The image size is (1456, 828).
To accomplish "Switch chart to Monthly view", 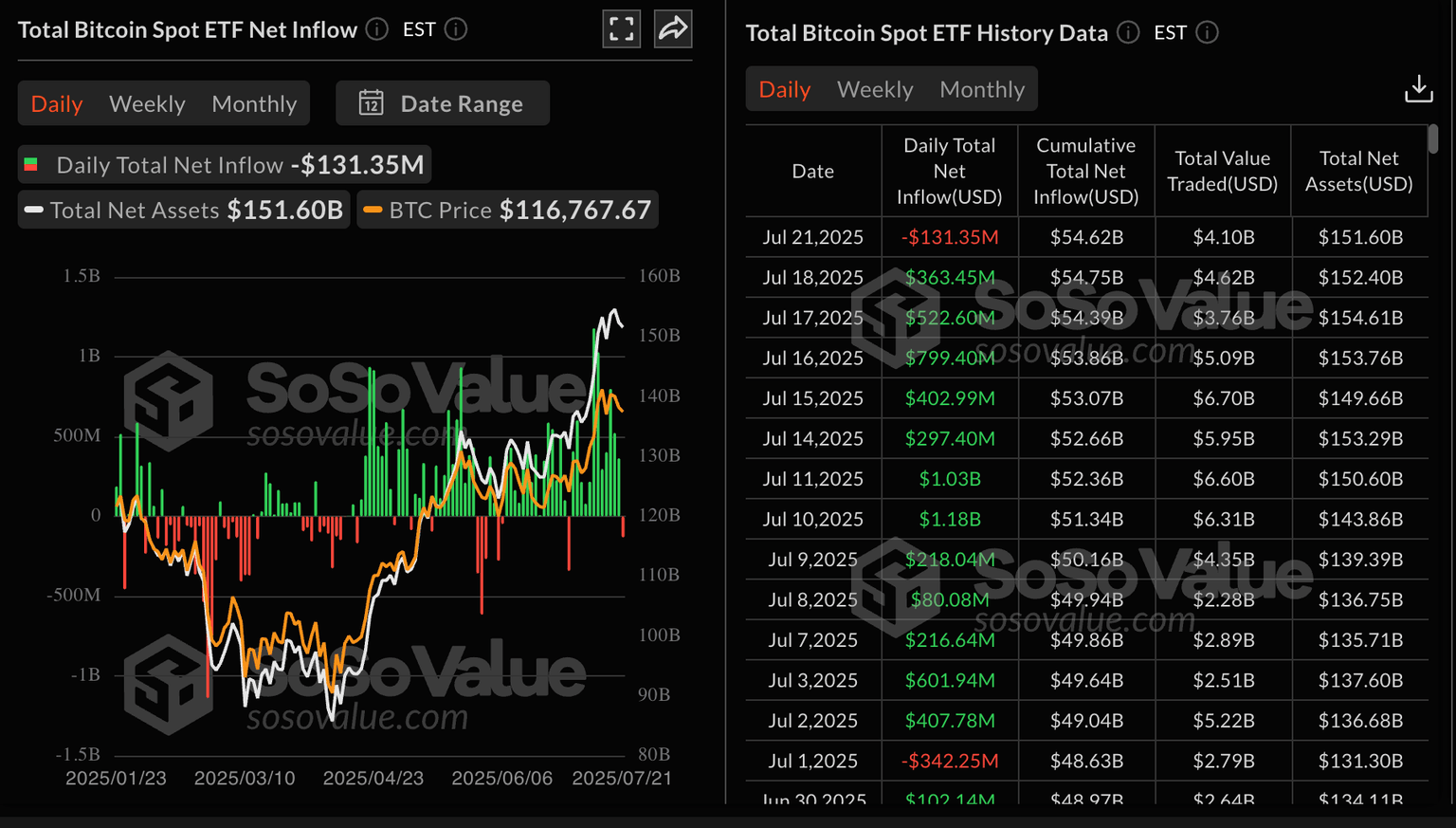I will pyautogui.click(x=254, y=103).
